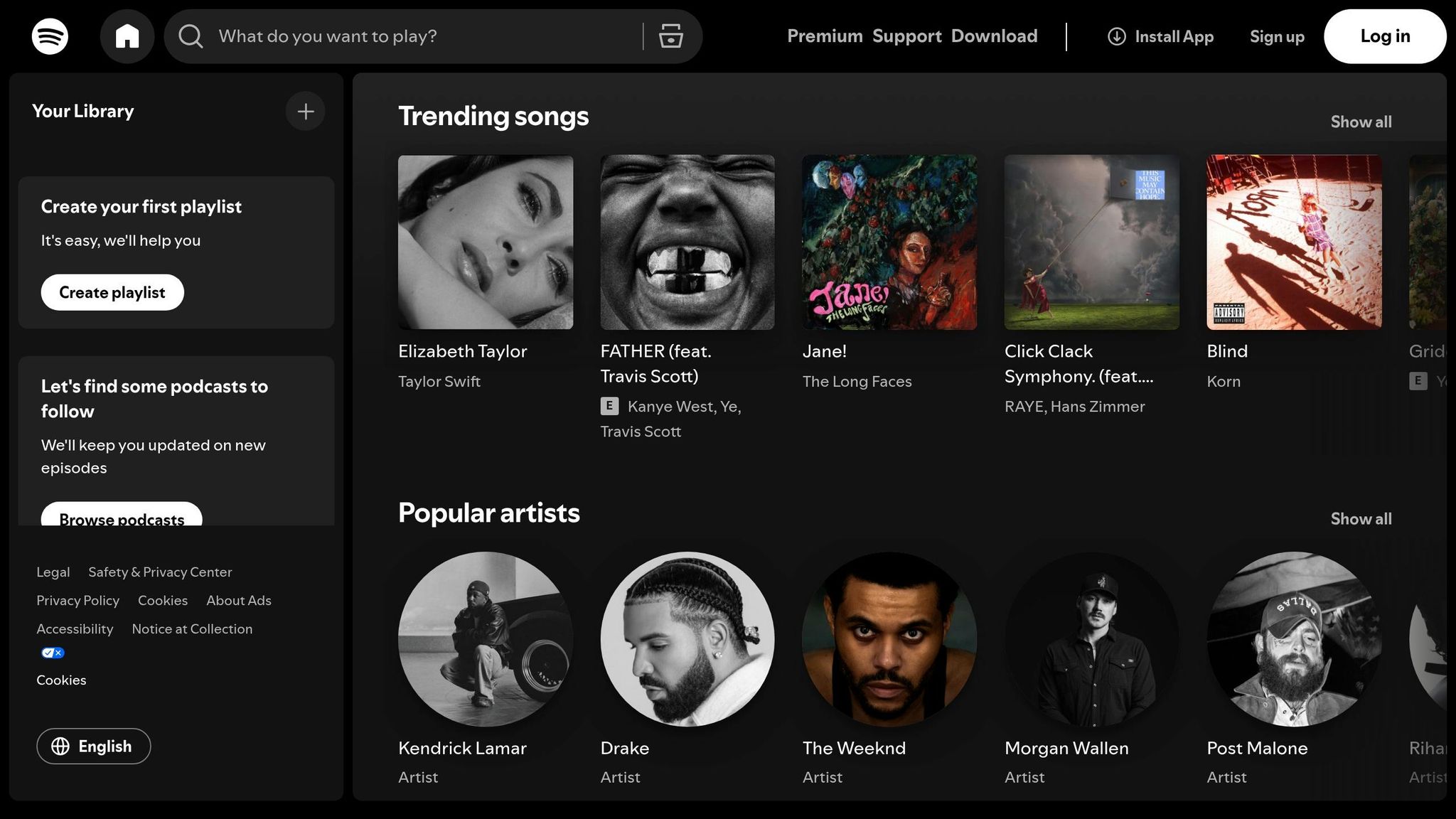
Task: Click the search magnifier icon
Action: [191, 36]
